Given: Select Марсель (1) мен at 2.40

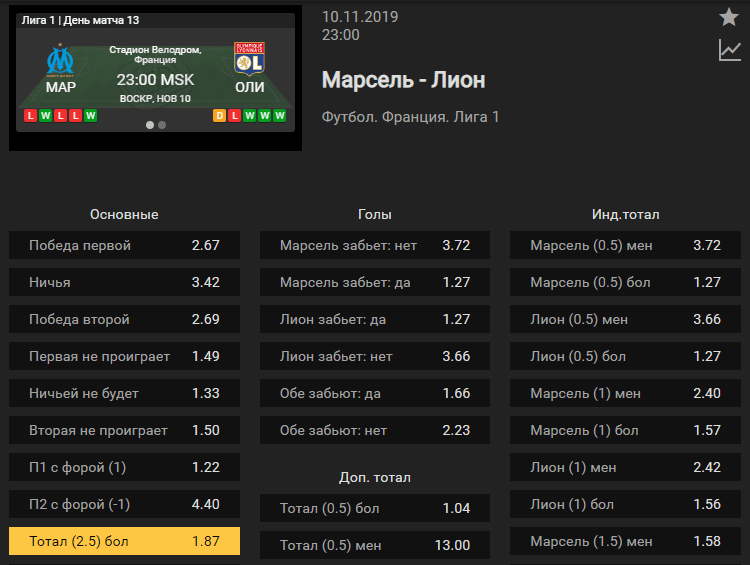Looking at the screenshot, I should 626,393.
